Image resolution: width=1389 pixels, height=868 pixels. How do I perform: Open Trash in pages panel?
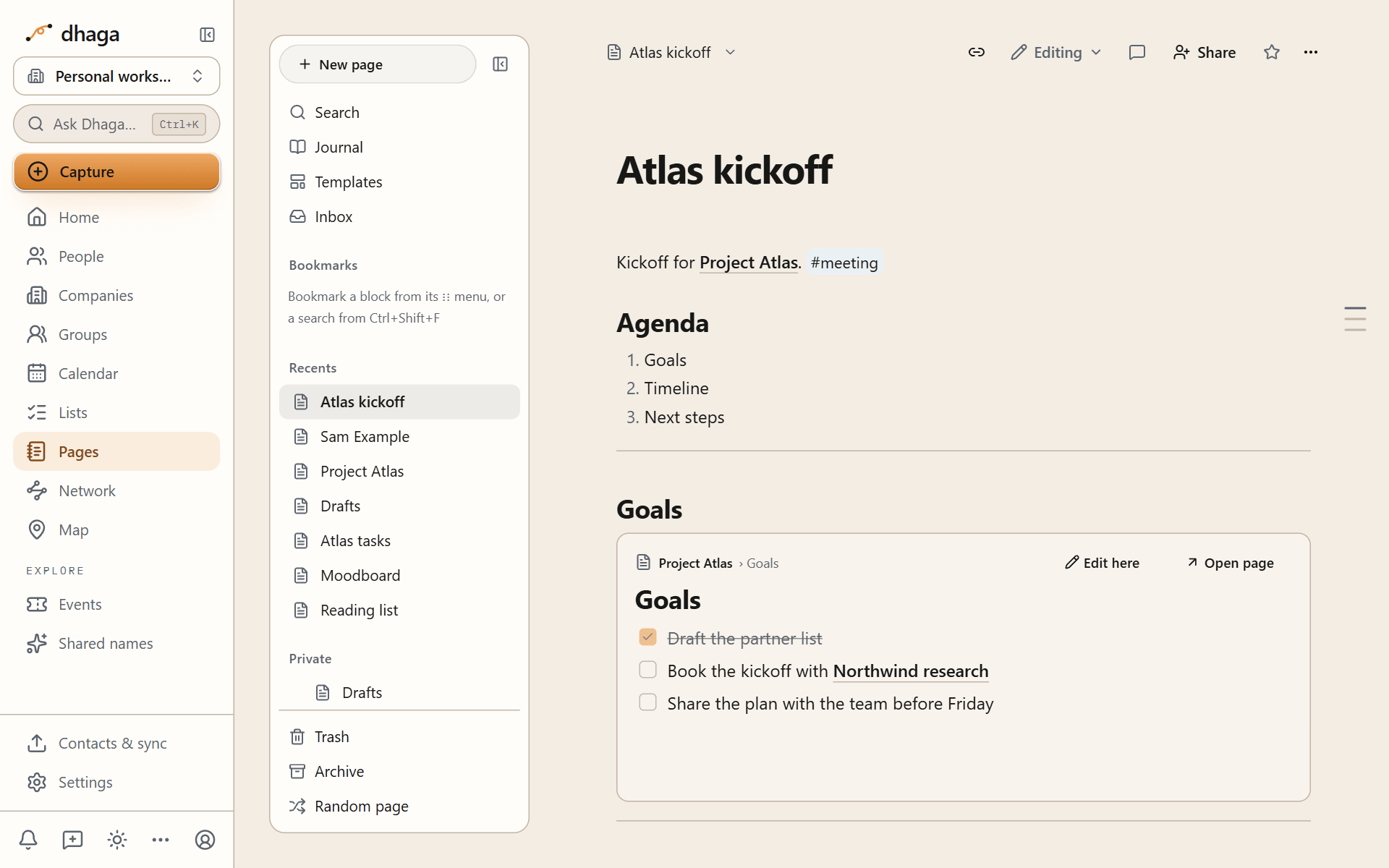(x=399, y=736)
